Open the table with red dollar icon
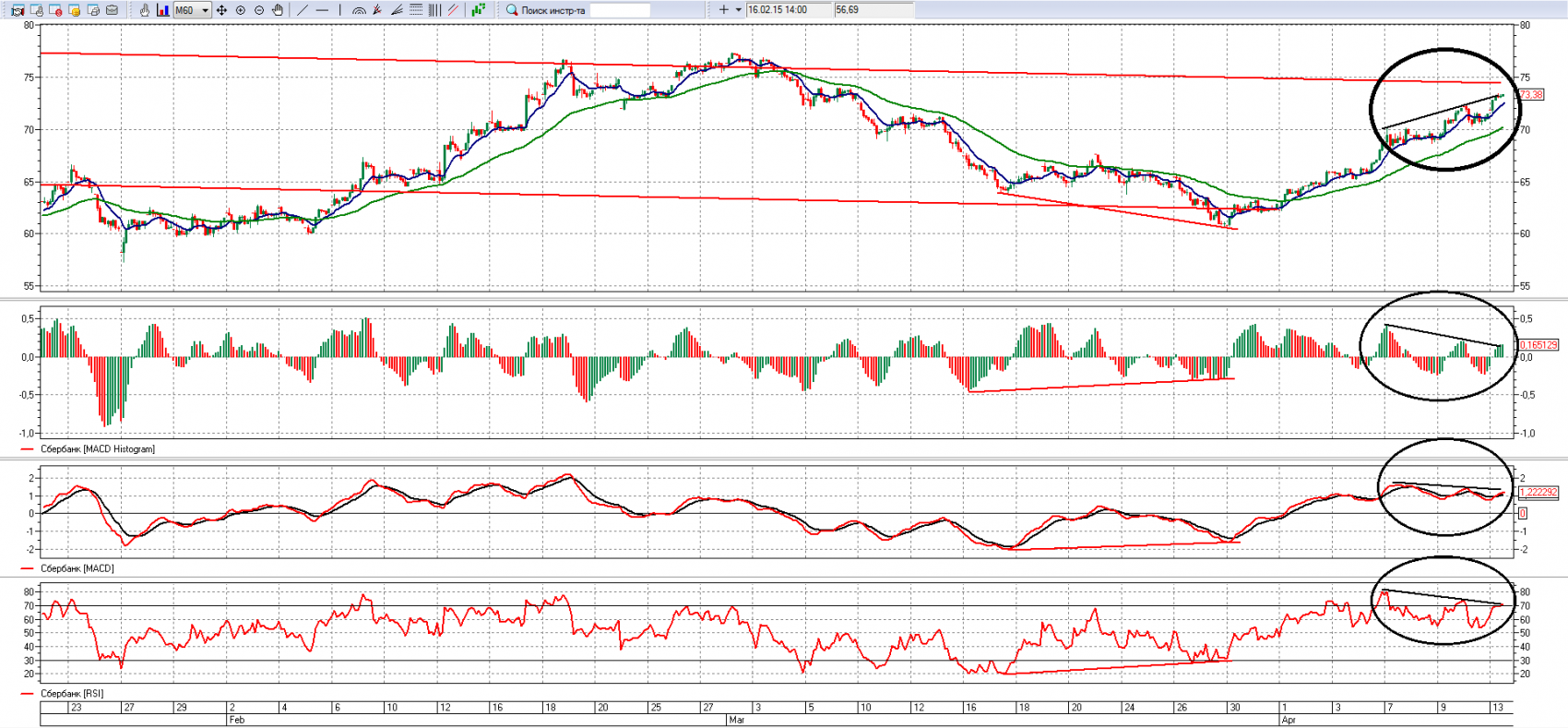Image resolution: width=1568 pixels, height=728 pixels. click(x=55, y=10)
